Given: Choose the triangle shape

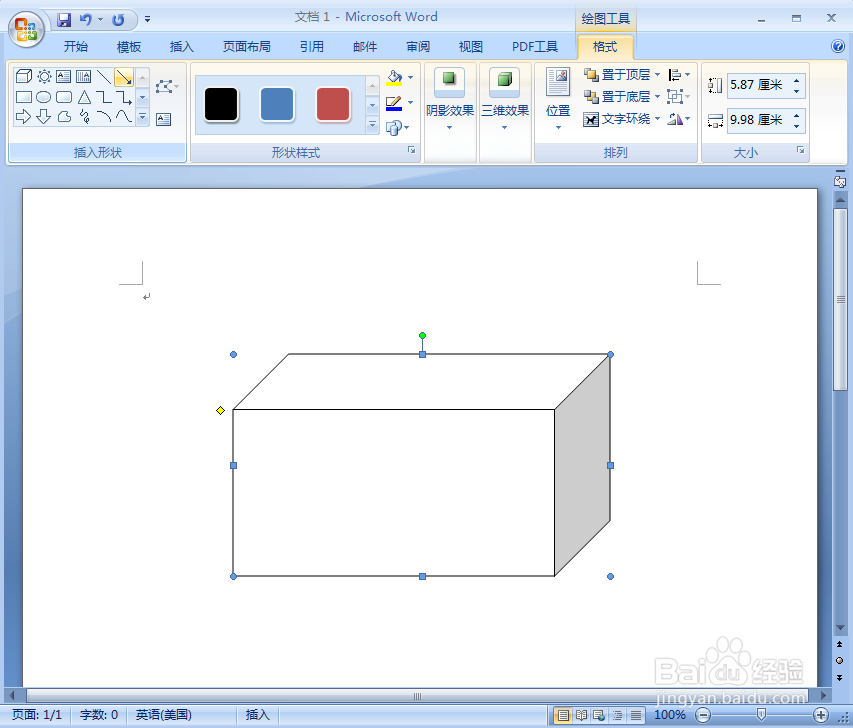Looking at the screenshot, I should [x=84, y=97].
